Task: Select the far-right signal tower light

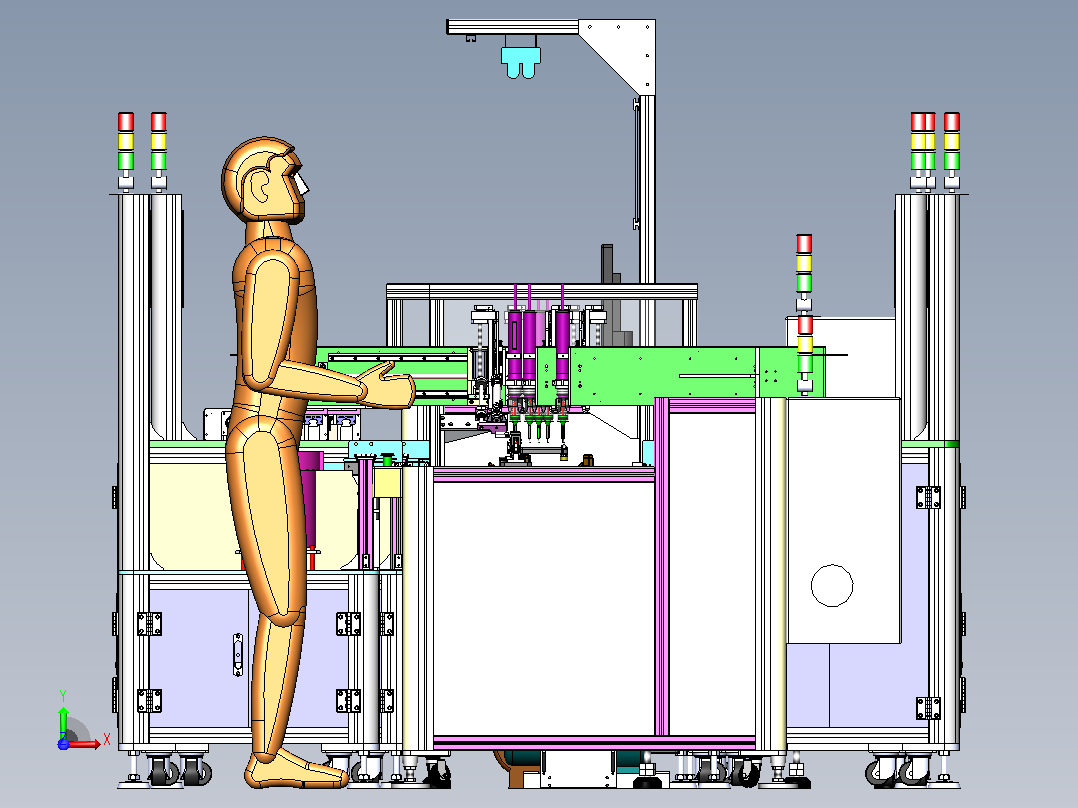Action: (x=952, y=151)
